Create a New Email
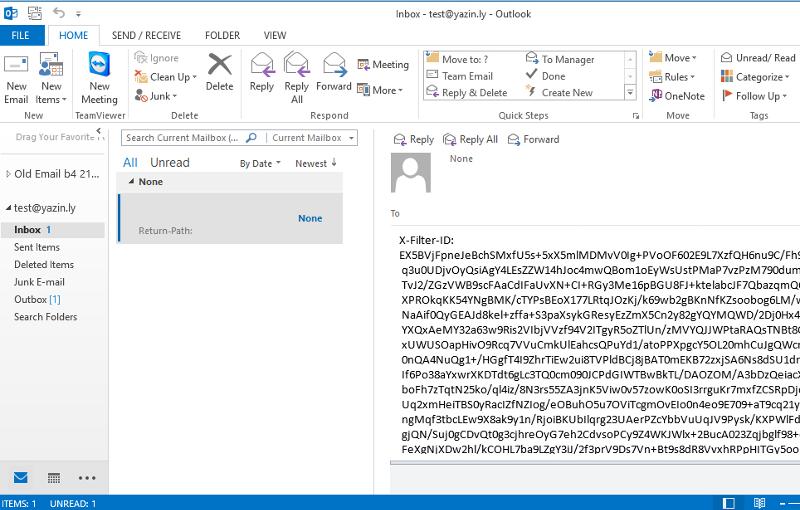This screenshot has width=800, height=510. point(16,79)
